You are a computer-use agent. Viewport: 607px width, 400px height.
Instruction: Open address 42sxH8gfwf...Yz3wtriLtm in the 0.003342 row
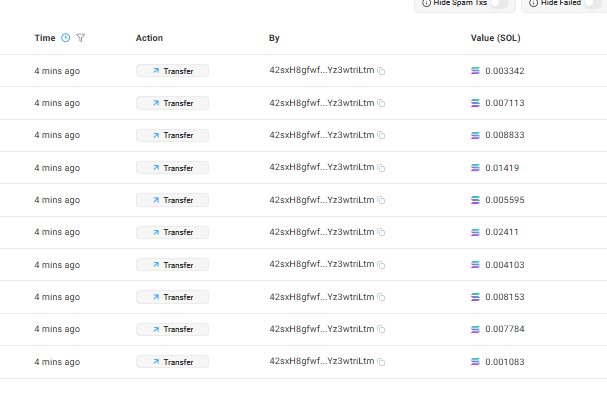(x=322, y=70)
